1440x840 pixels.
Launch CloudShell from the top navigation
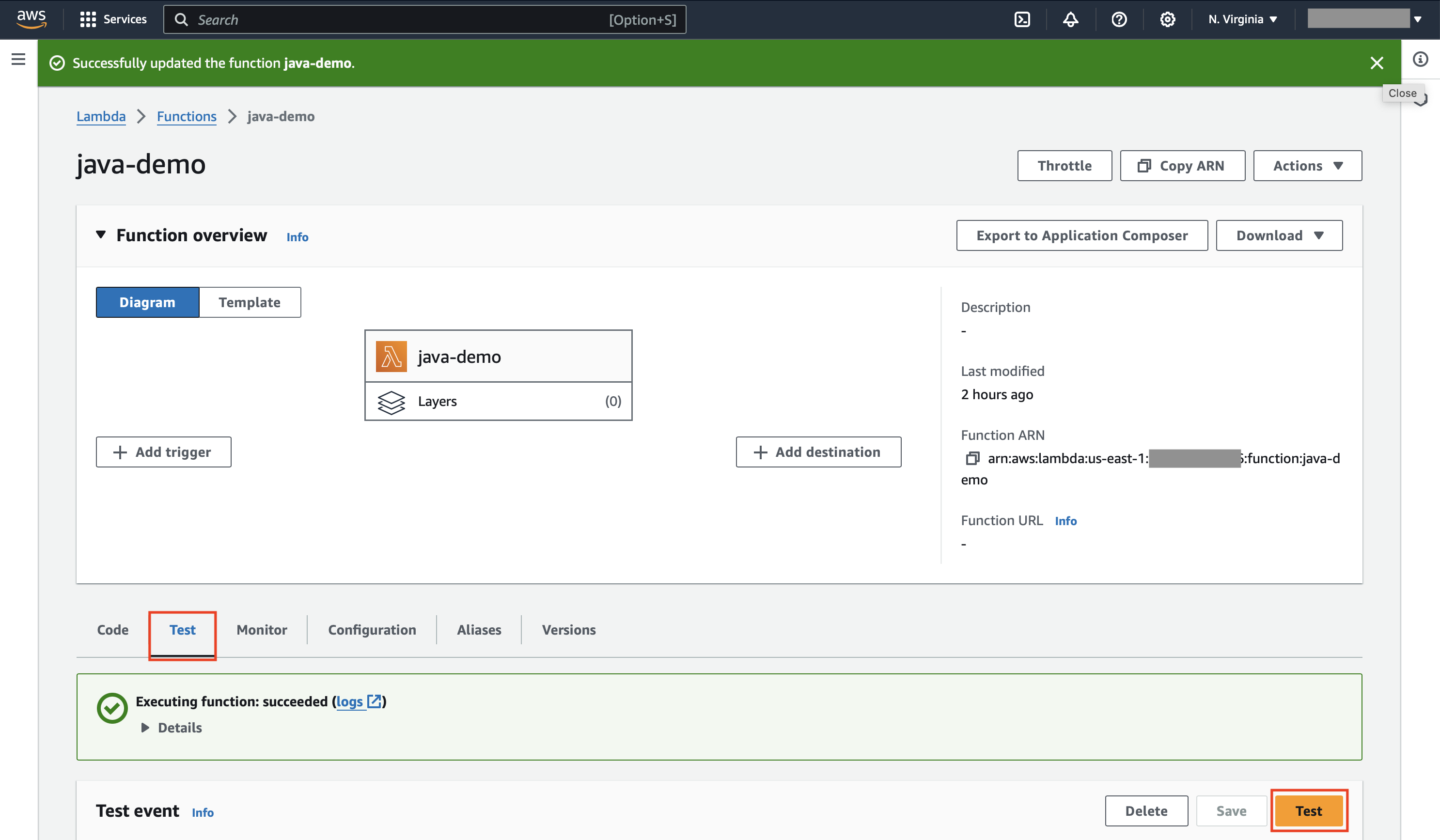(1022, 19)
